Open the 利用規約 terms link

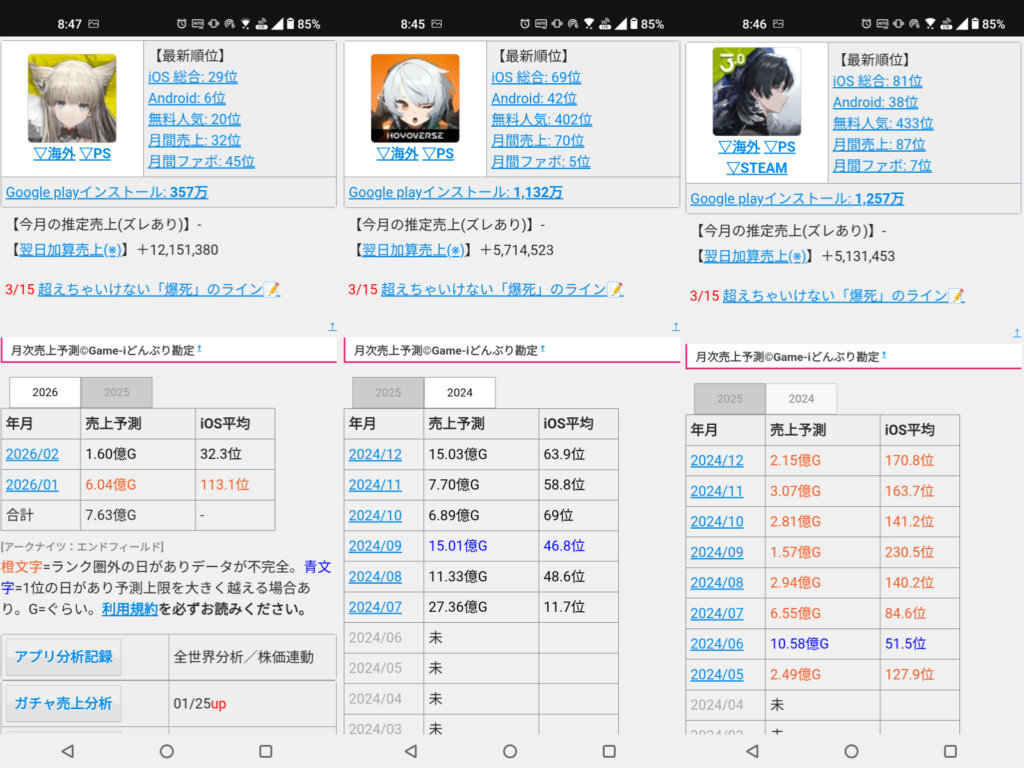pos(130,609)
